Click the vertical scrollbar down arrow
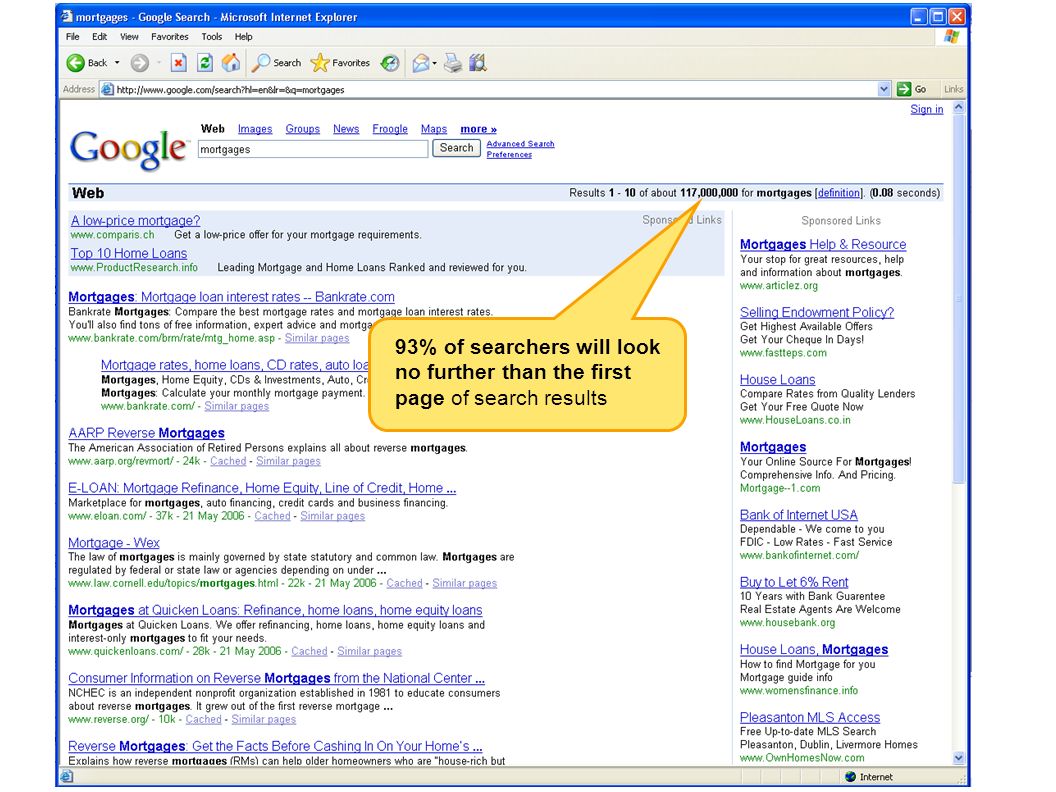The height and width of the screenshot is (792, 1056). click(x=958, y=758)
